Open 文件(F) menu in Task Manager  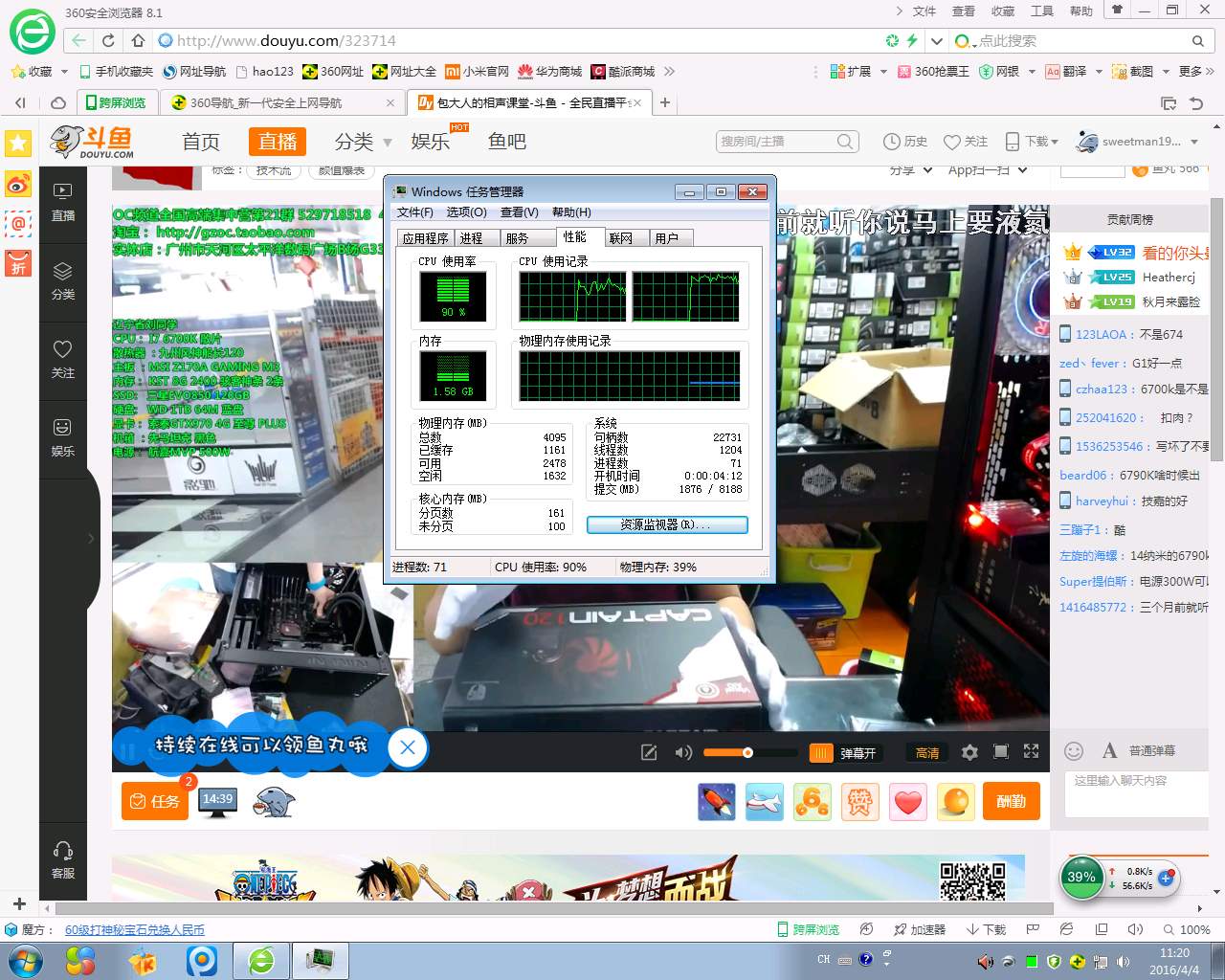414,212
